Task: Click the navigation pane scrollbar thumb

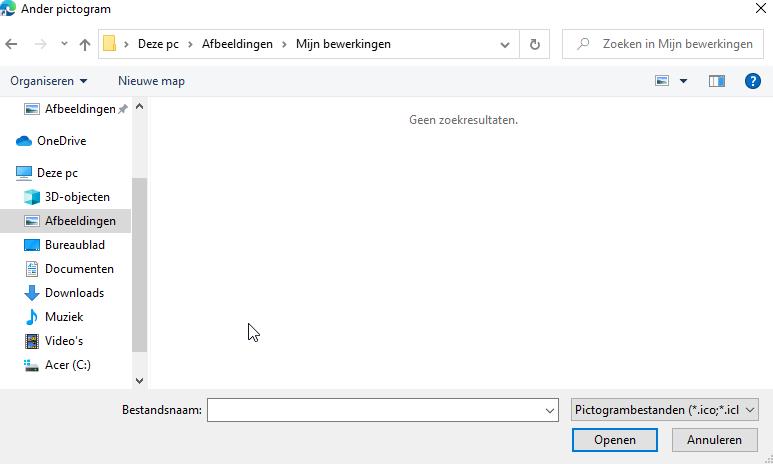Action: pyautogui.click(x=140, y=265)
